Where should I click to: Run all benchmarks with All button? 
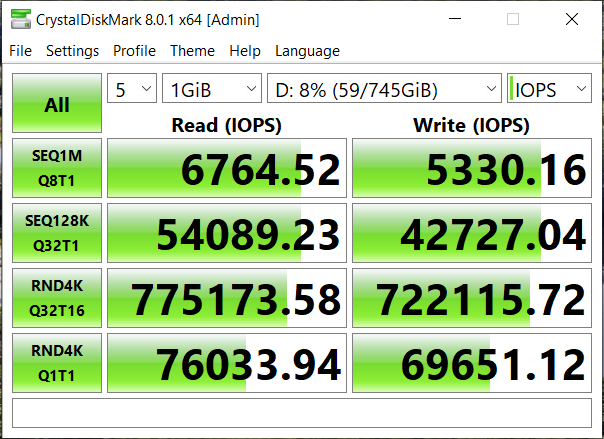tap(57, 104)
